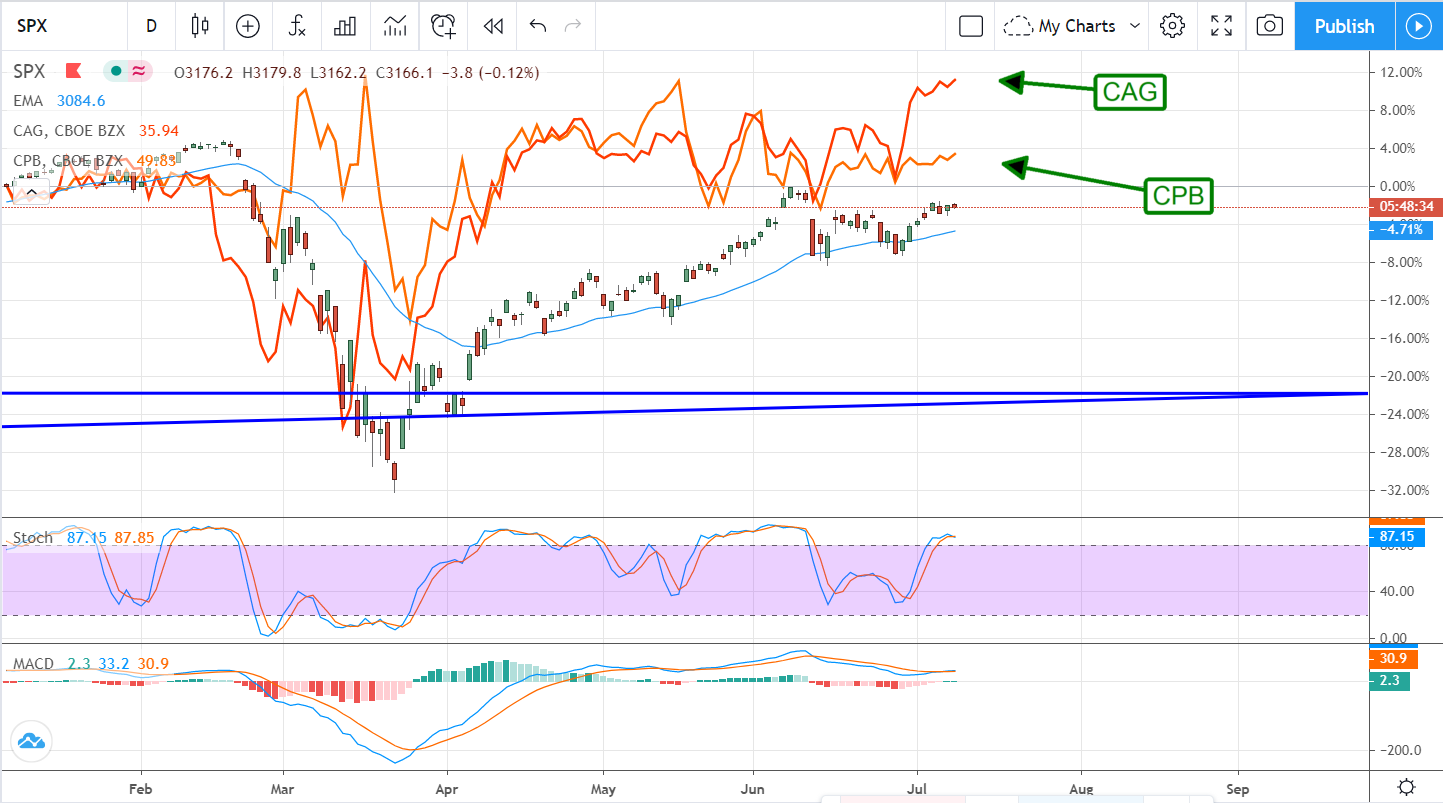Open the financials bar chart icon

pos(345,26)
